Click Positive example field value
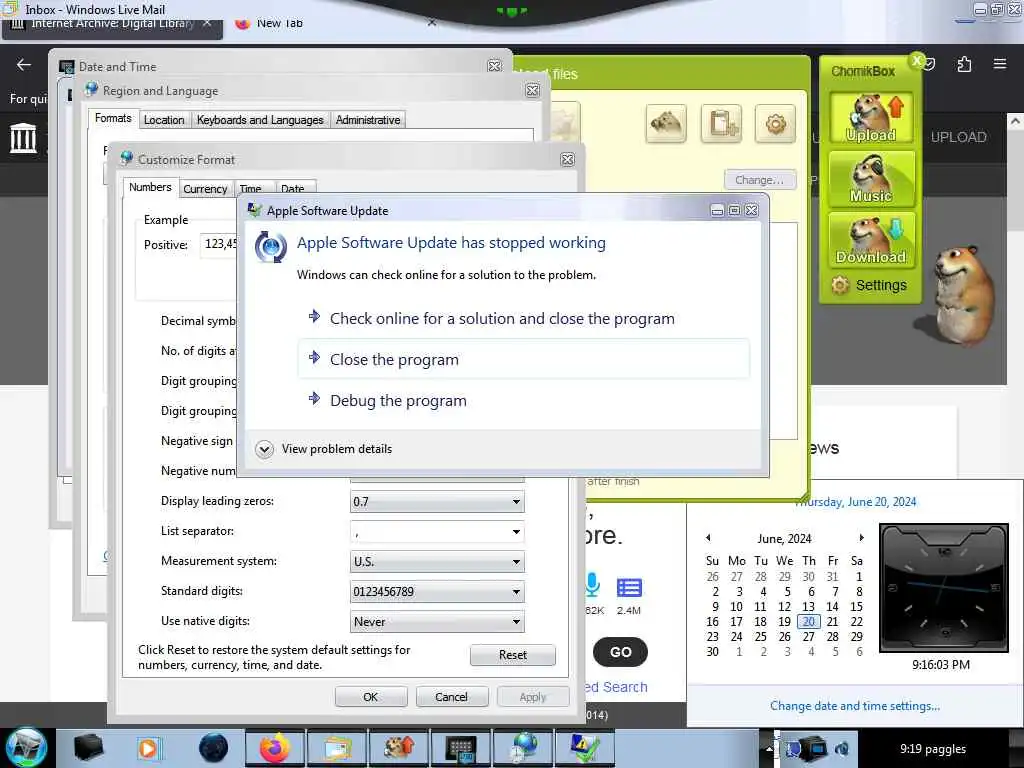Image resolution: width=1024 pixels, height=768 pixels. pos(219,245)
